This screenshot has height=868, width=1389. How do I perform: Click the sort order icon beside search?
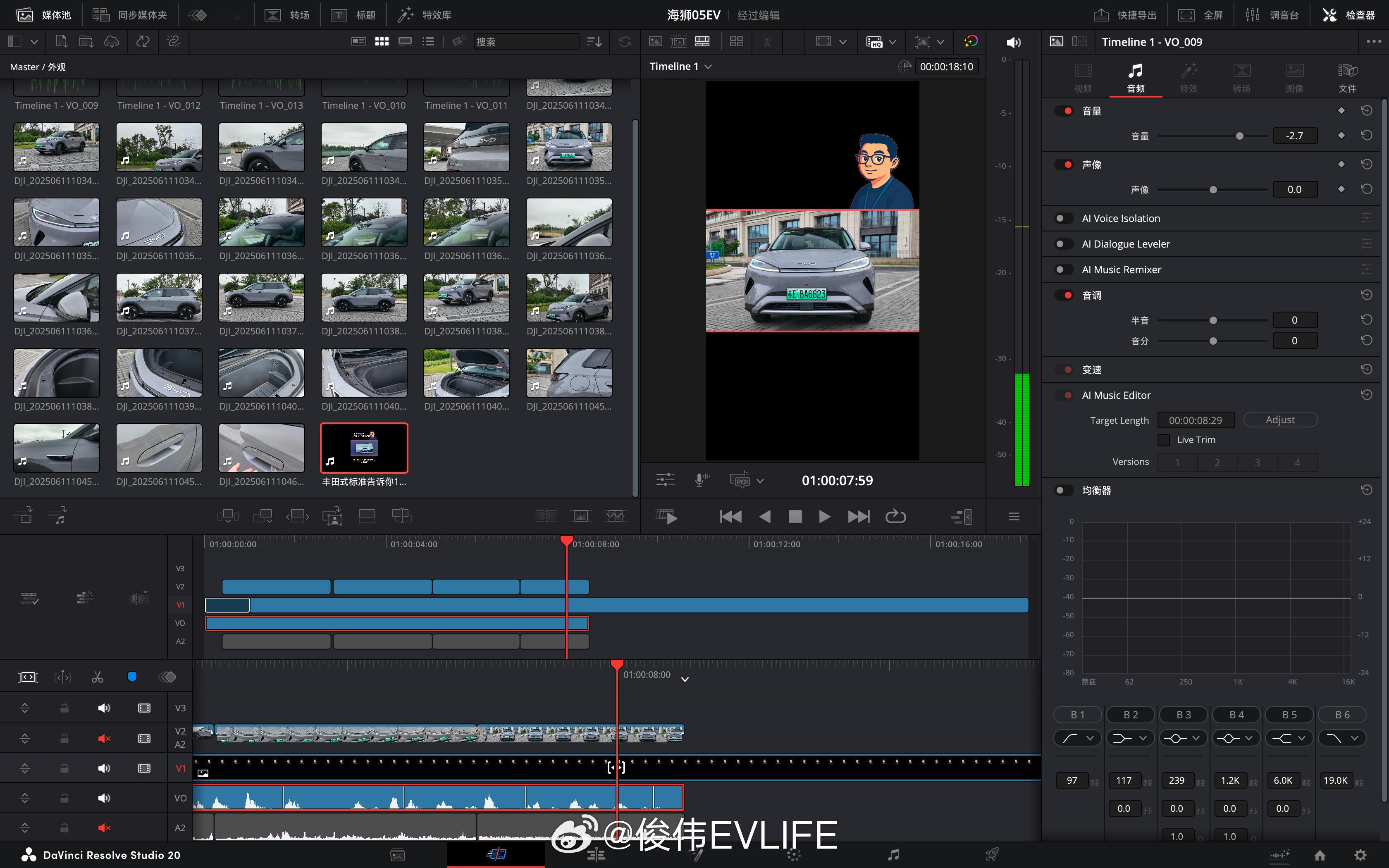tap(594, 41)
